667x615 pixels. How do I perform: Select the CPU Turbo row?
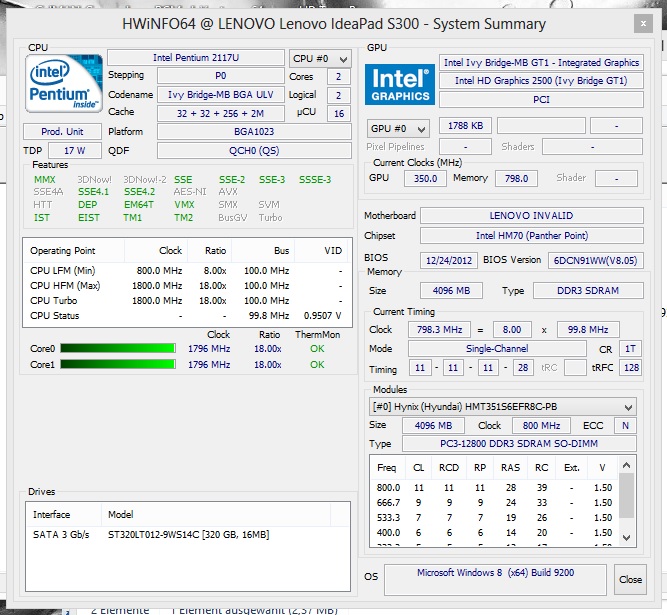coord(187,300)
